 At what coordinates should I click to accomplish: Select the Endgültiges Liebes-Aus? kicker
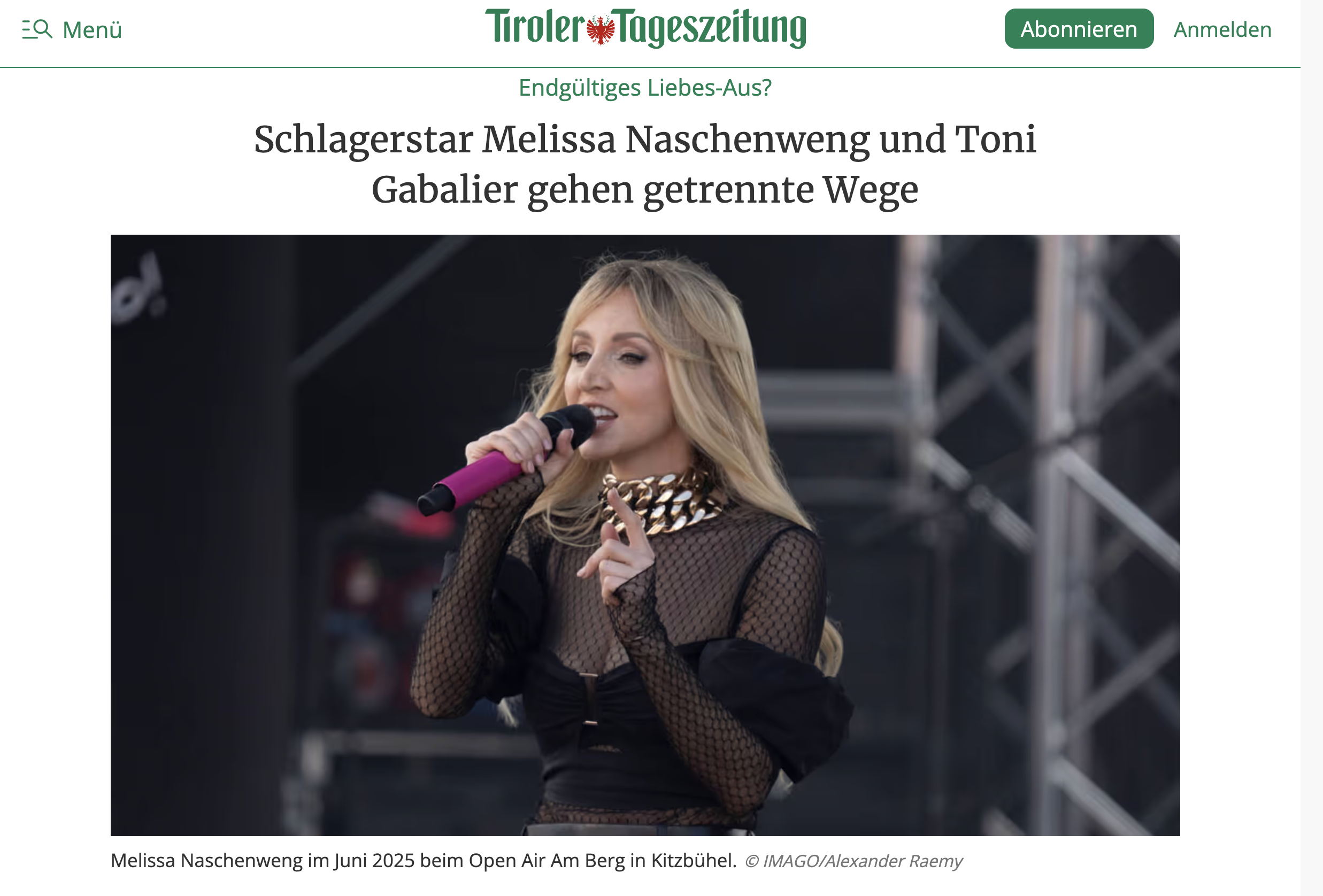tap(645, 88)
